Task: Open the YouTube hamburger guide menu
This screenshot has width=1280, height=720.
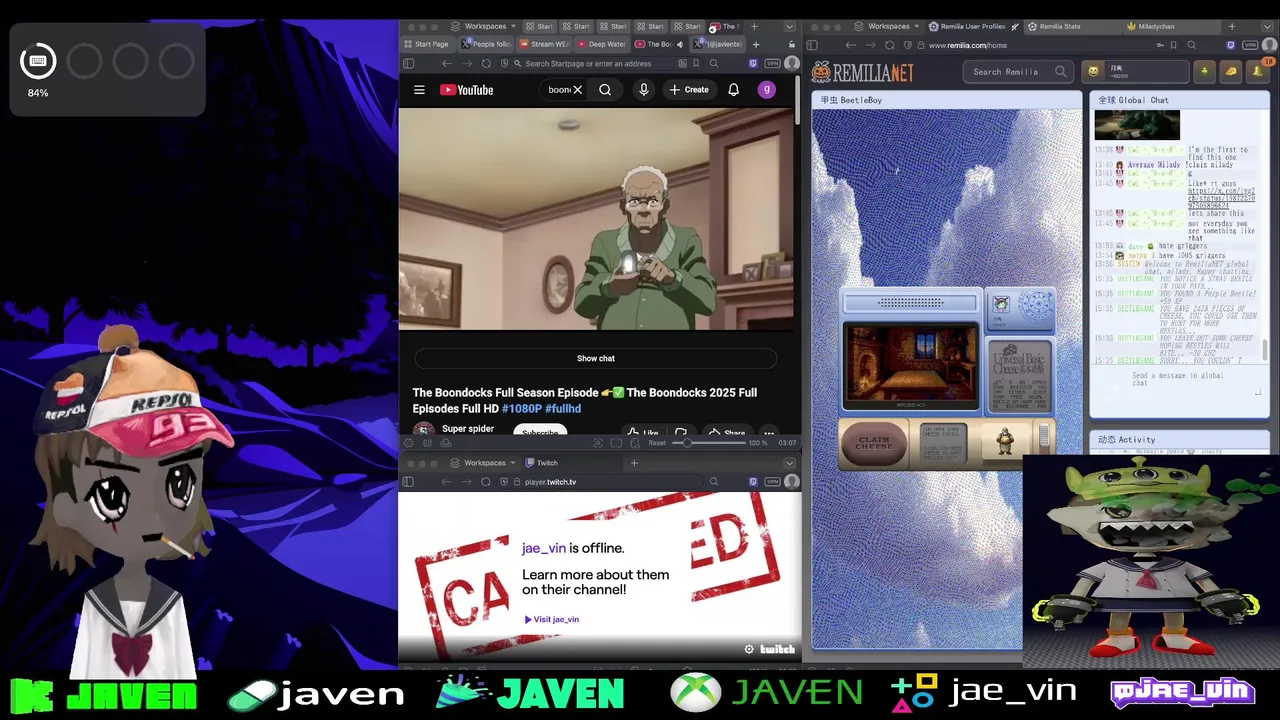Action: click(419, 90)
